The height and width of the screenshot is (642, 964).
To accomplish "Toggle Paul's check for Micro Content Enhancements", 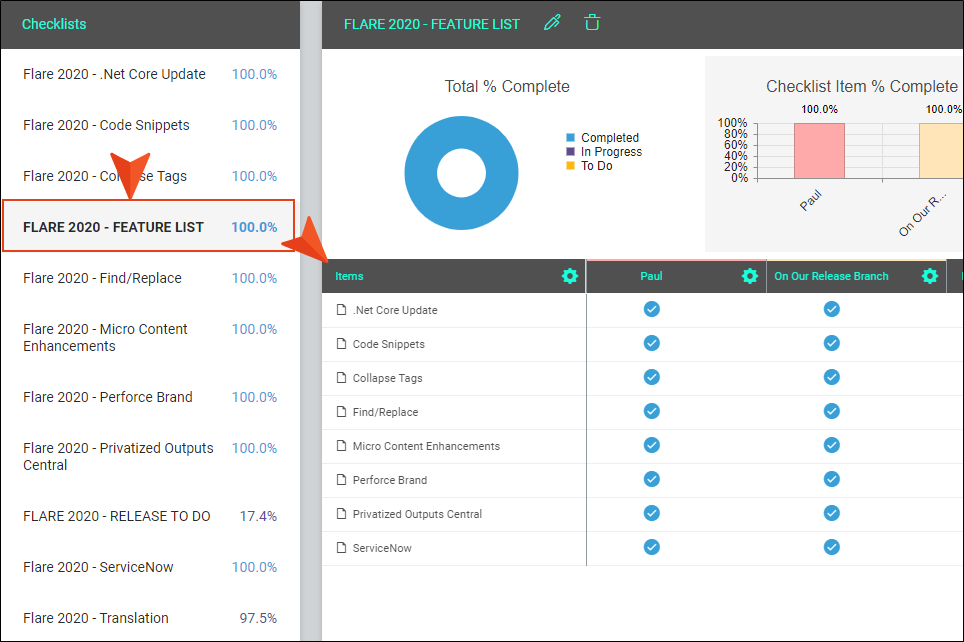I will (652, 445).
